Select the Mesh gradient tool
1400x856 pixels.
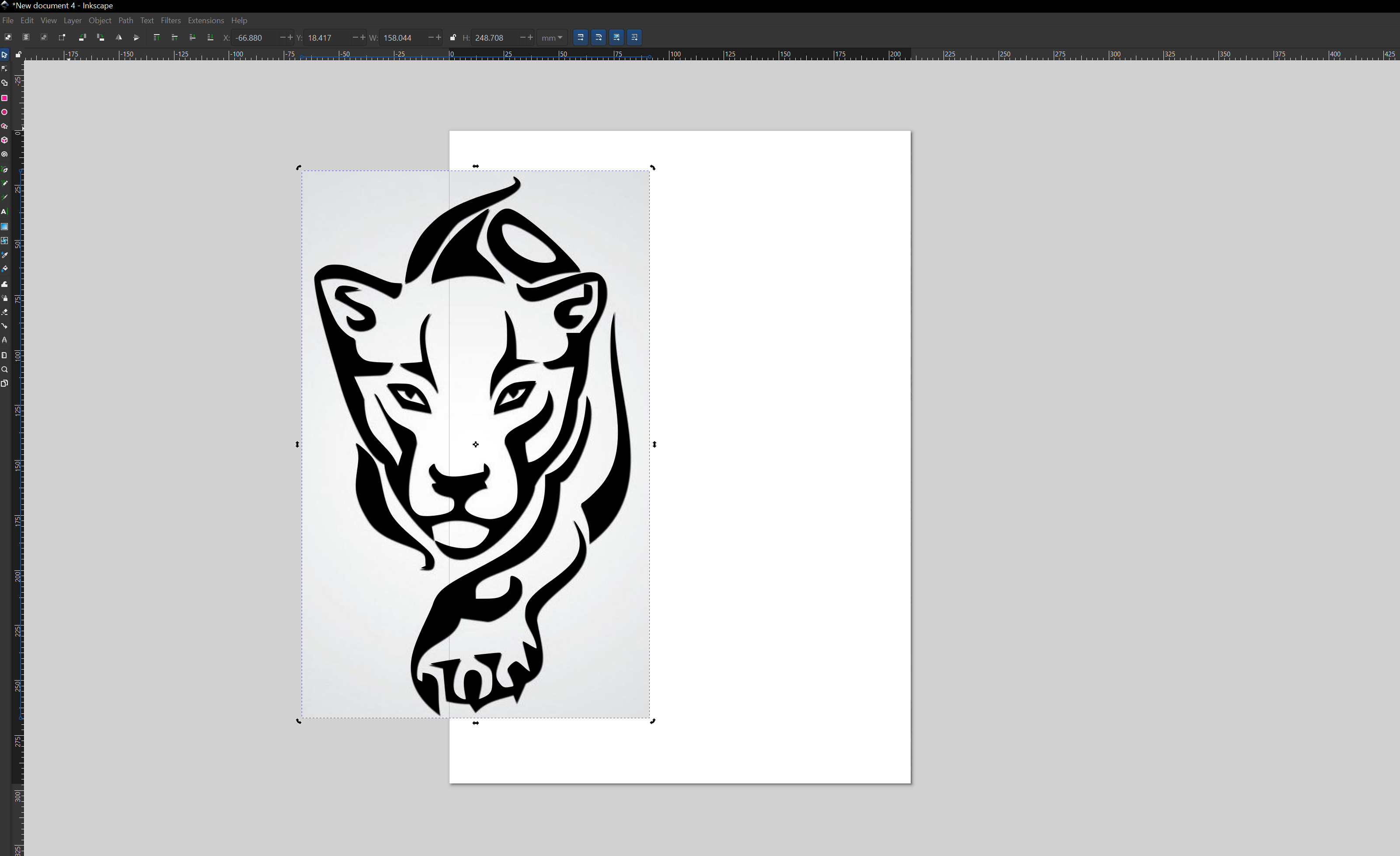4,241
